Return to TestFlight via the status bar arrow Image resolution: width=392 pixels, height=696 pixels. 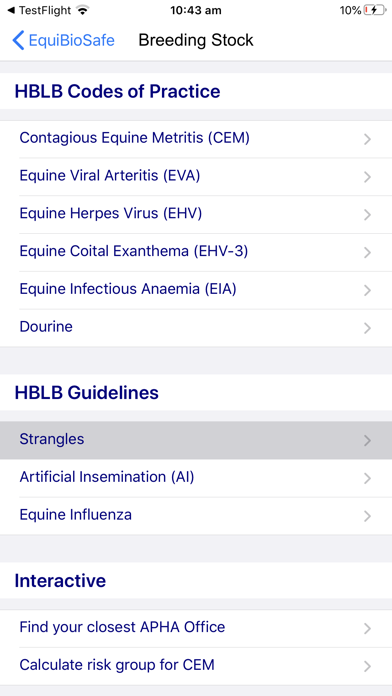click(x=11, y=10)
